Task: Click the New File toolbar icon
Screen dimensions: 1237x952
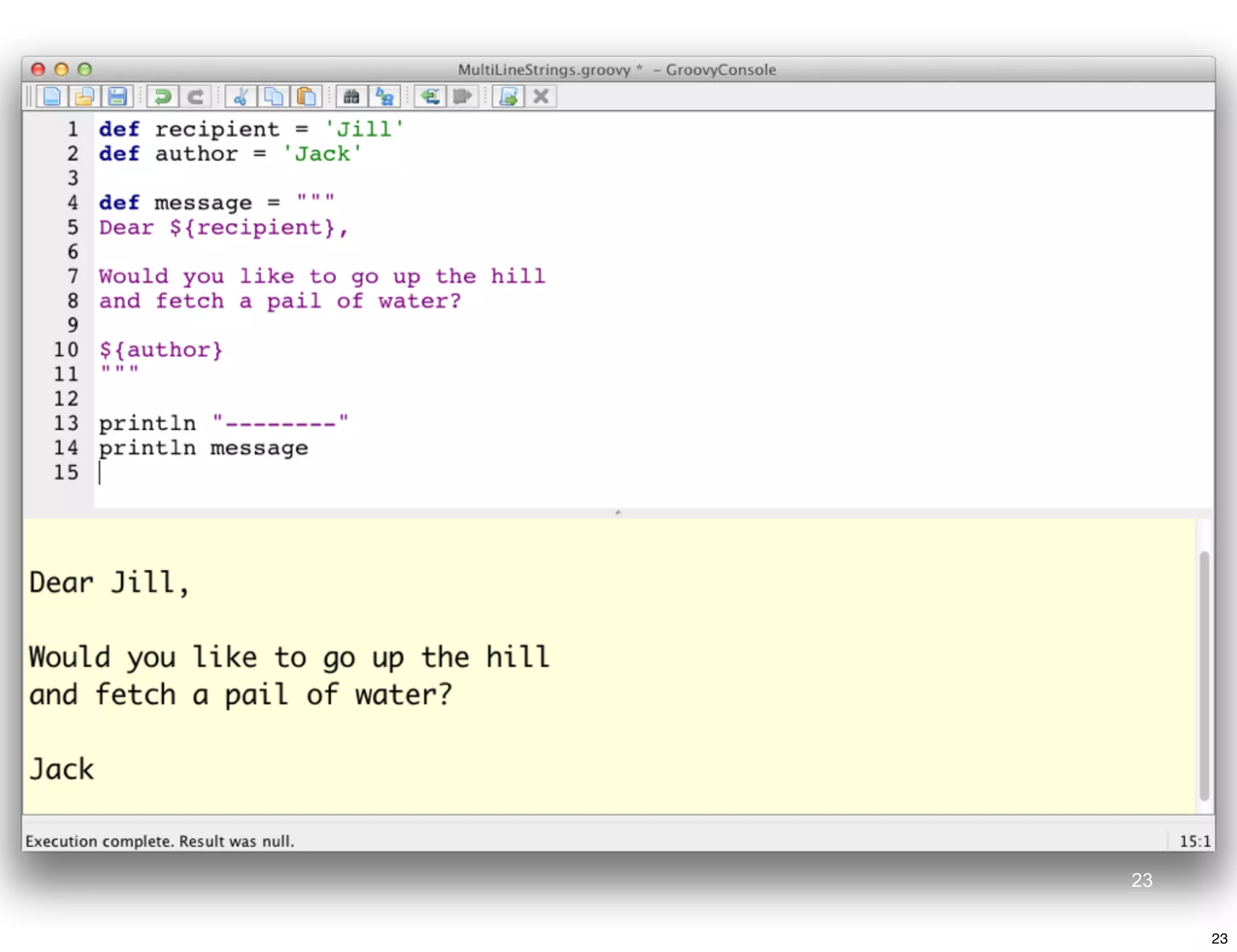Action: [x=52, y=97]
